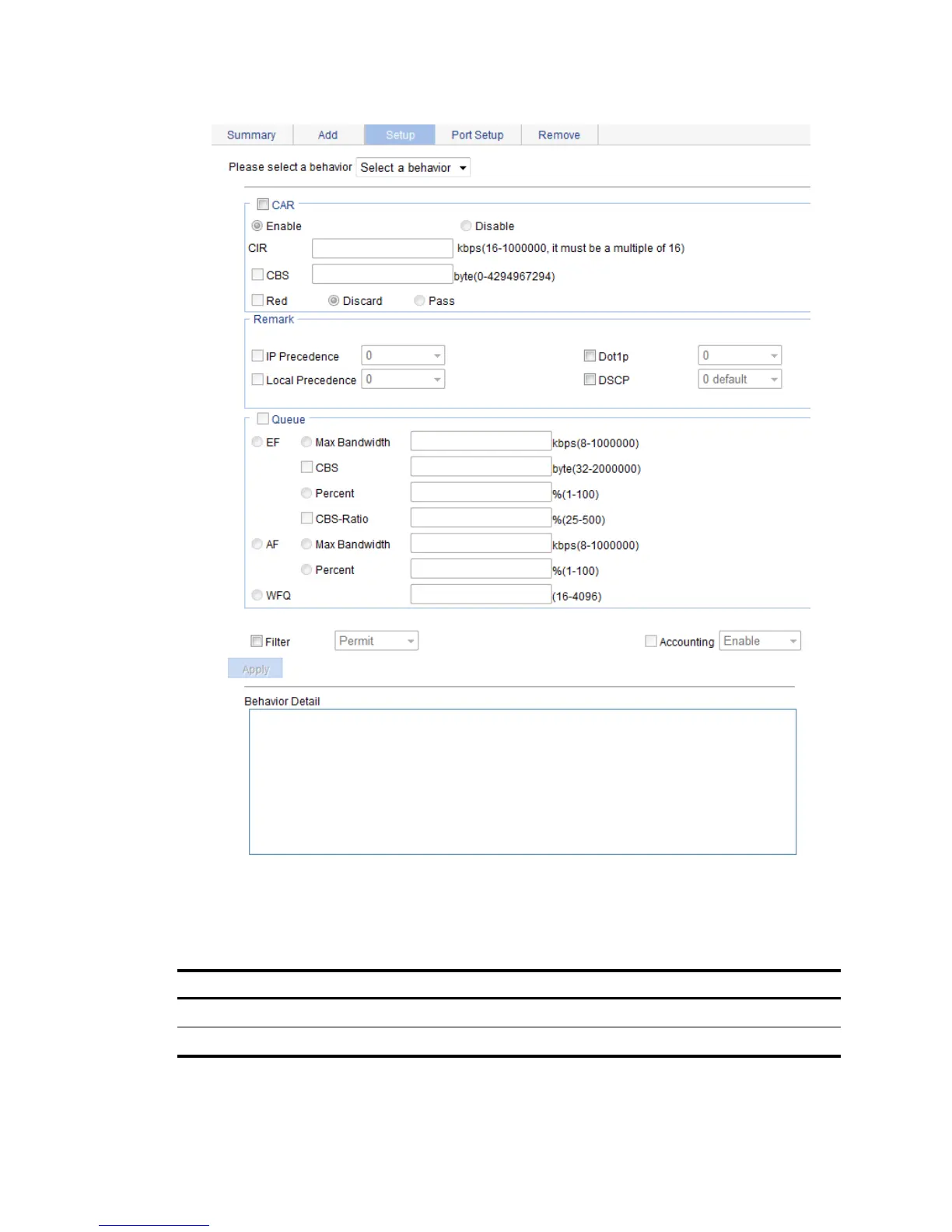Viewport: 952px width, 1232px height.
Task: Click AF Max Bandwidth kbps field
Action: [x=481, y=543]
